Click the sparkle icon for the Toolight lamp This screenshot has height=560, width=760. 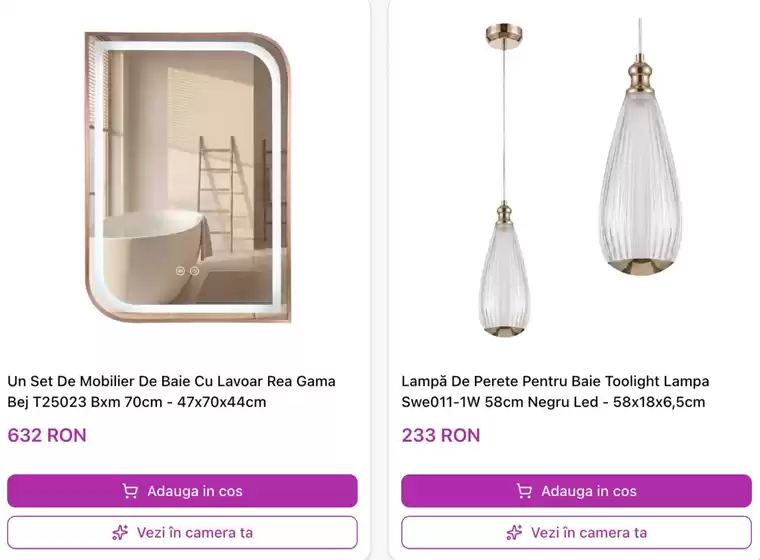tap(514, 532)
